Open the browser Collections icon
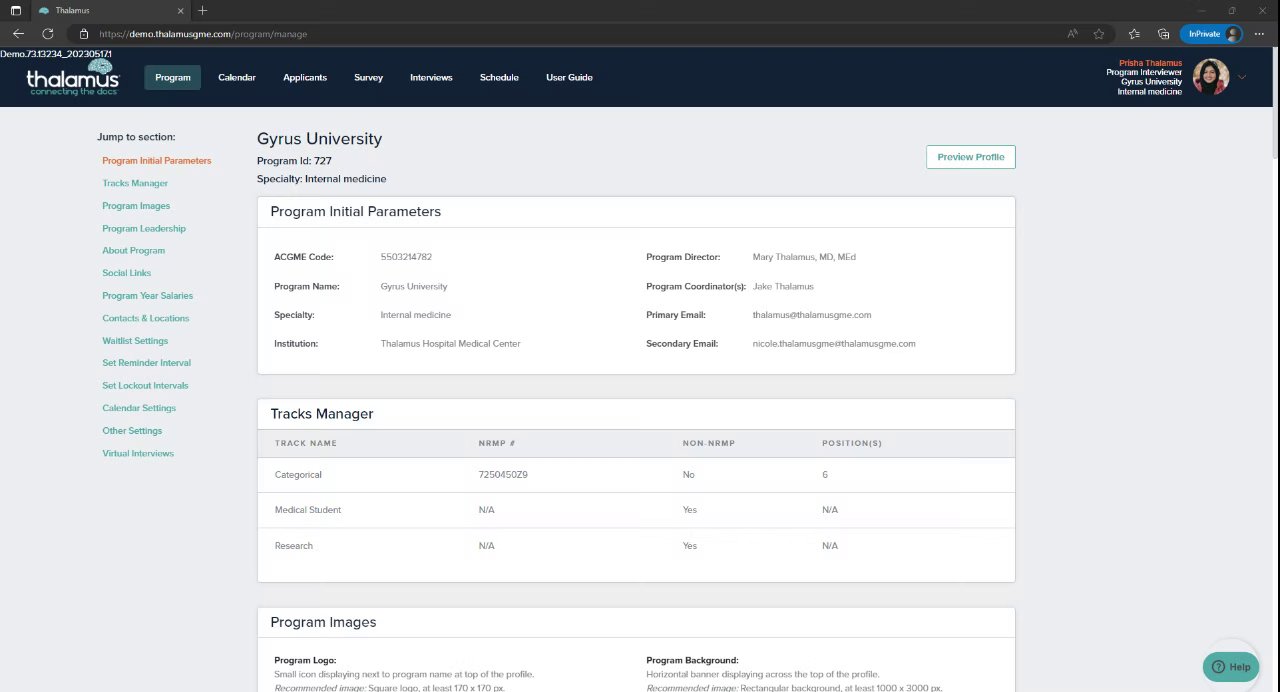Image resolution: width=1280 pixels, height=692 pixels. click(x=1163, y=34)
